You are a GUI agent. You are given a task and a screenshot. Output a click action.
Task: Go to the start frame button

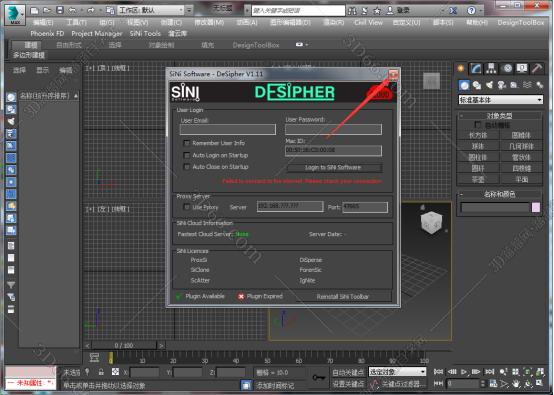pyautogui.click(x=438, y=372)
